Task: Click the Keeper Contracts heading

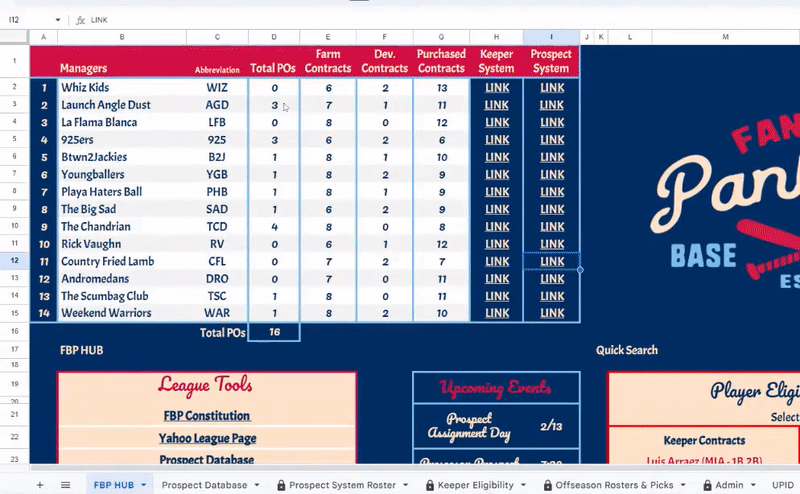Action: [x=704, y=440]
